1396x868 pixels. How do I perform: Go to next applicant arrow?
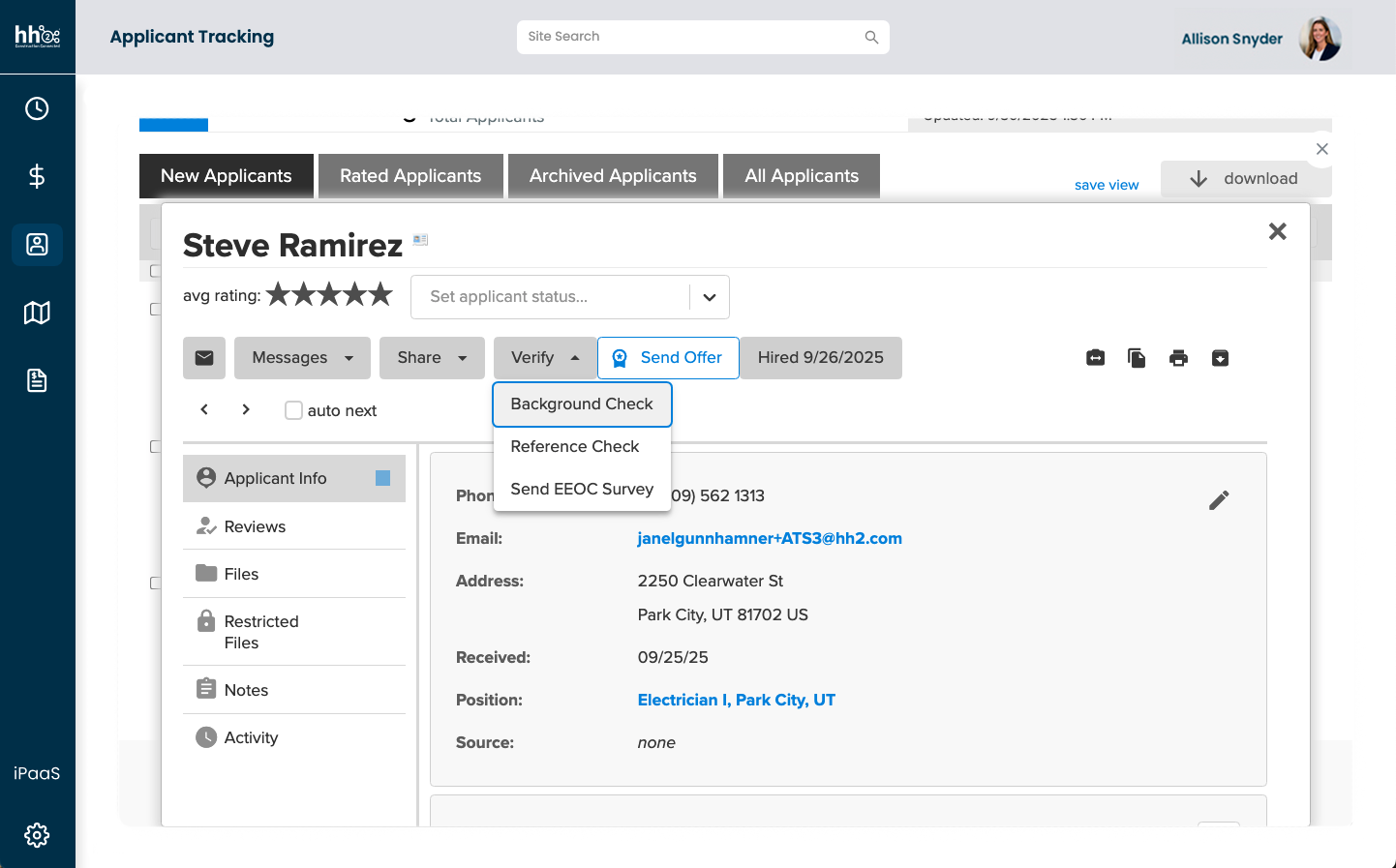246,409
